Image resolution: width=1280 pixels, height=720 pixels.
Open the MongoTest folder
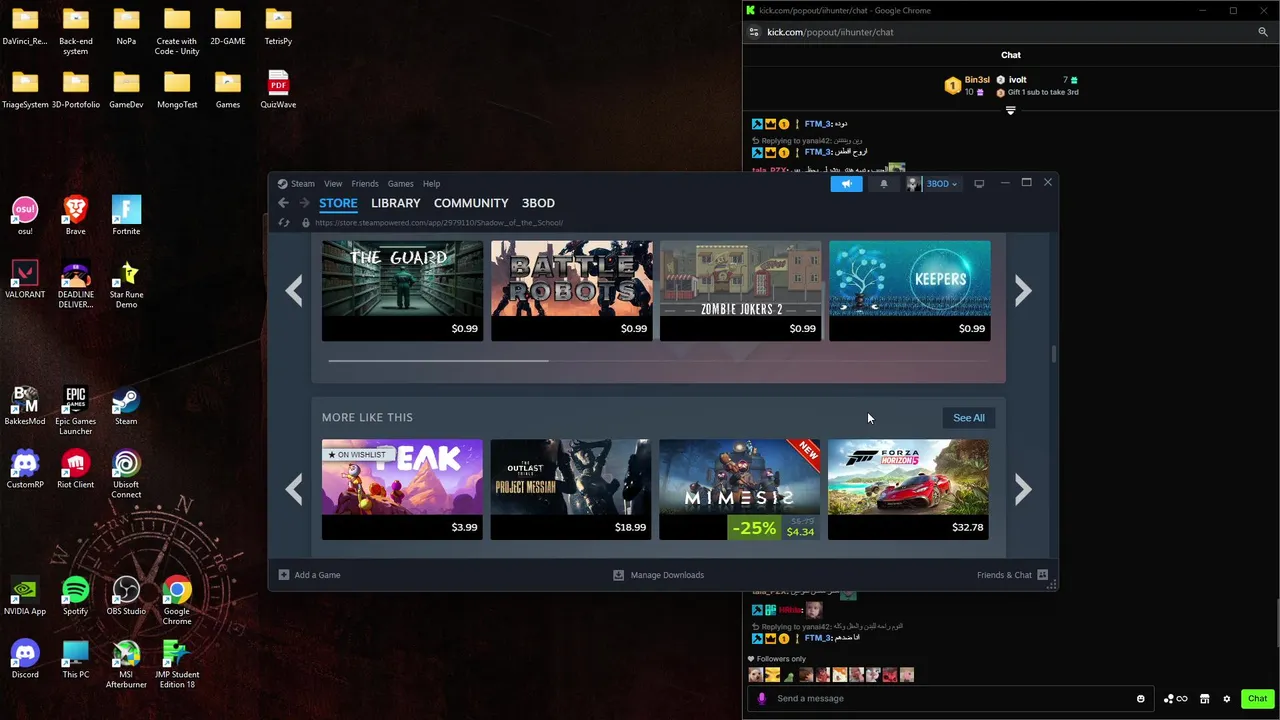click(x=177, y=89)
